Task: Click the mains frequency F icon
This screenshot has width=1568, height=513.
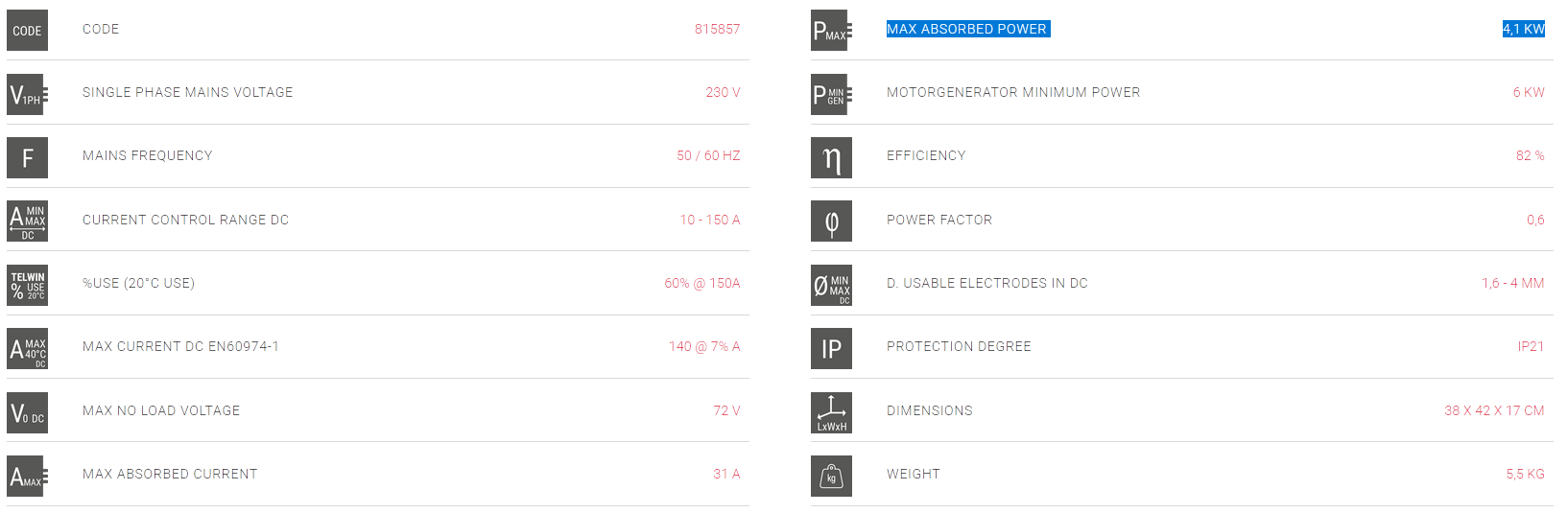Action: [27, 157]
